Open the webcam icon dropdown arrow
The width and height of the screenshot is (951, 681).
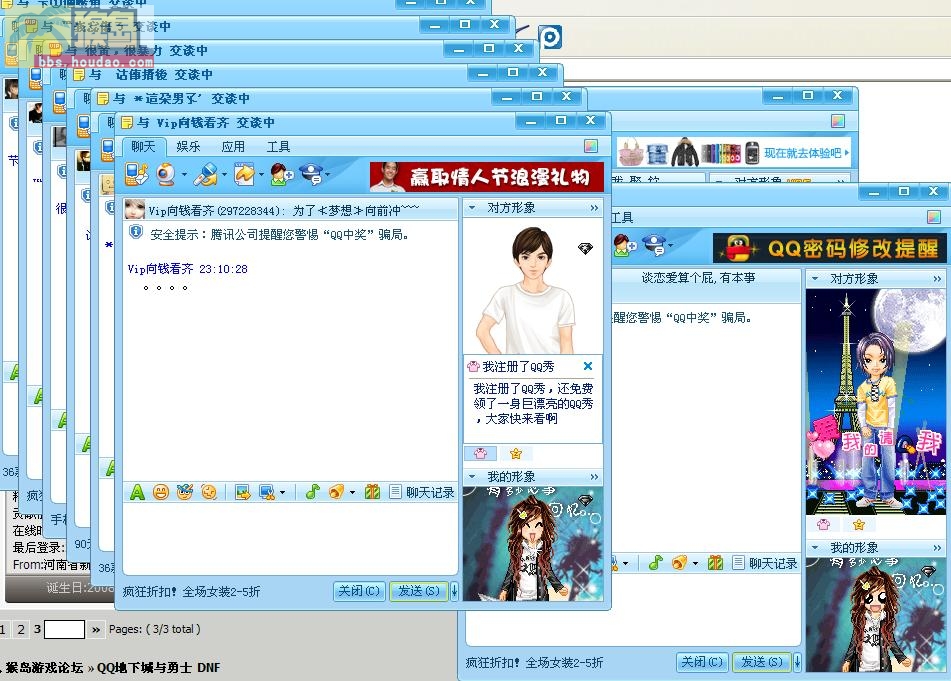pyautogui.click(x=184, y=175)
